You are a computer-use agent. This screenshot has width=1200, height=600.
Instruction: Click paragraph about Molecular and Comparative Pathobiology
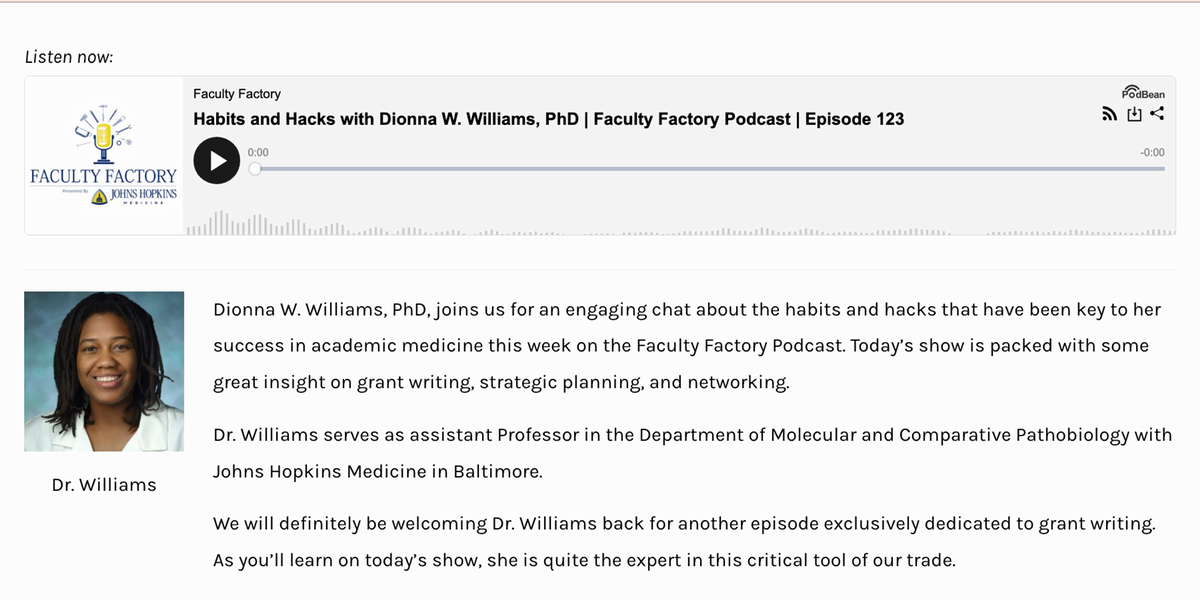(692, 453)
